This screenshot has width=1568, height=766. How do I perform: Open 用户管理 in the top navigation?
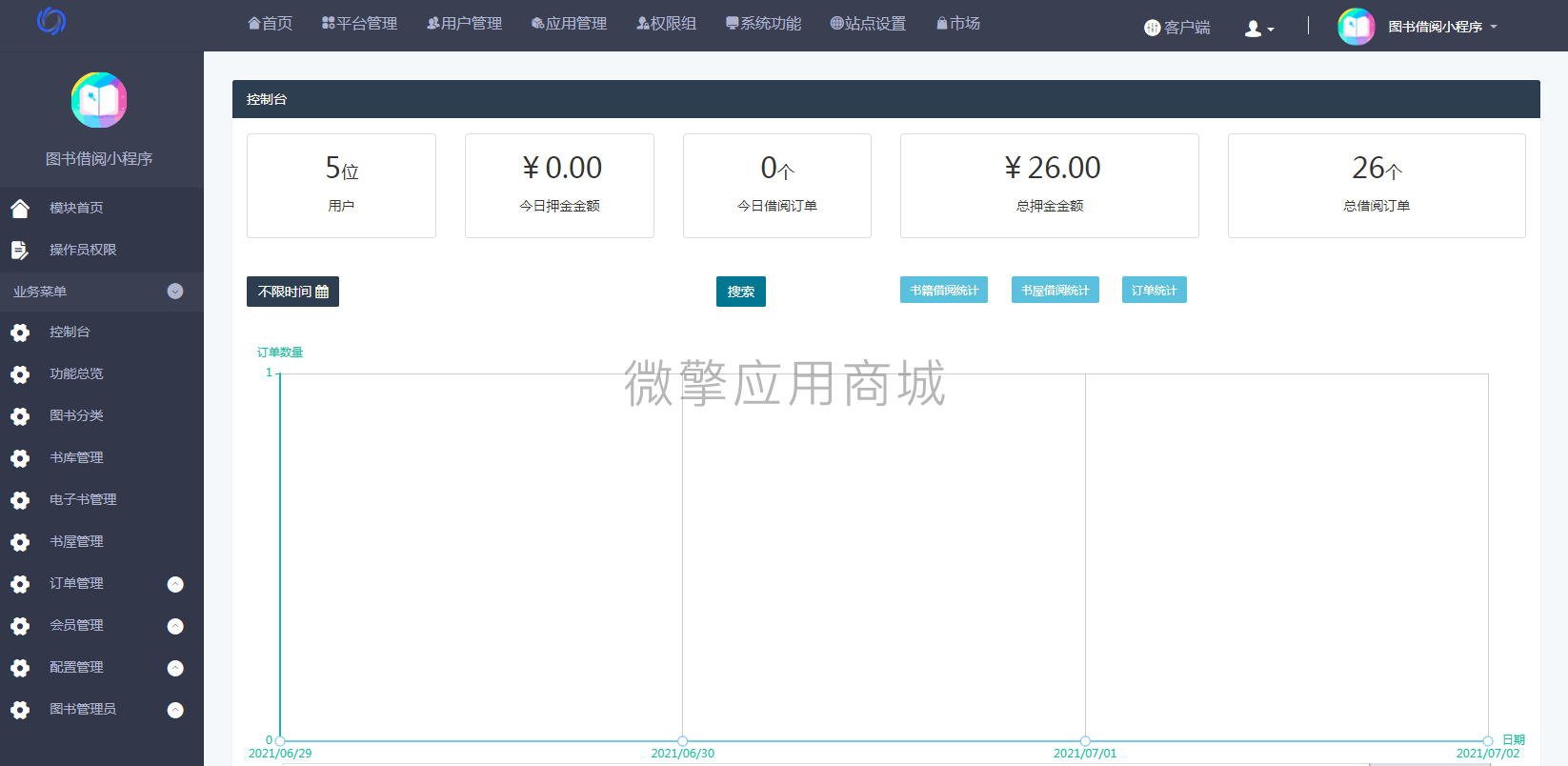472,23
